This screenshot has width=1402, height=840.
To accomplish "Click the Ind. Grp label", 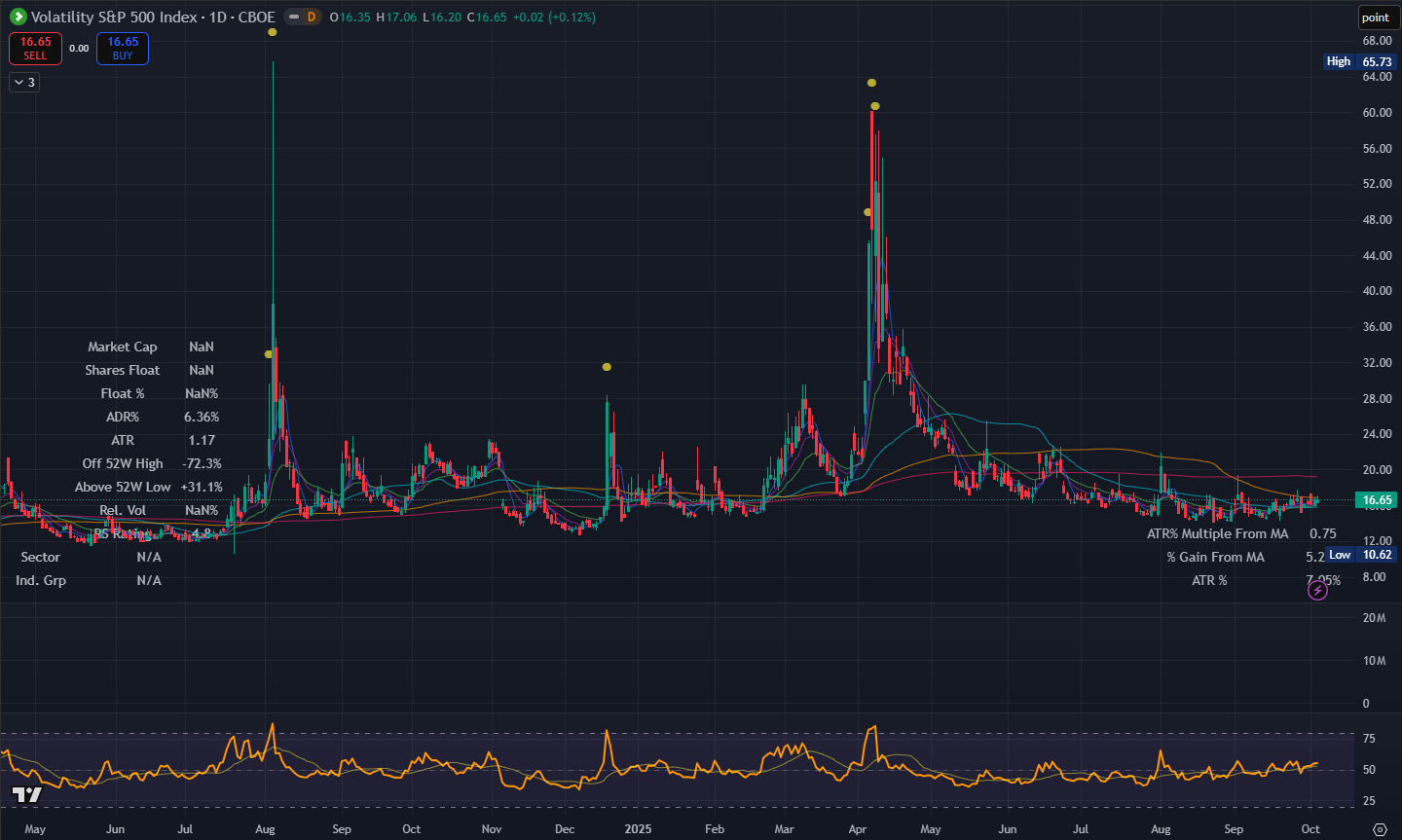I will point(41,580).
